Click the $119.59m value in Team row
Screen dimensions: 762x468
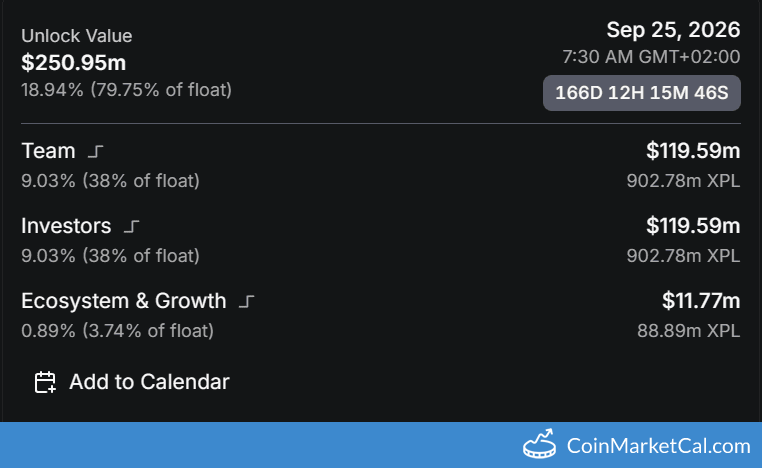point(693,151)
